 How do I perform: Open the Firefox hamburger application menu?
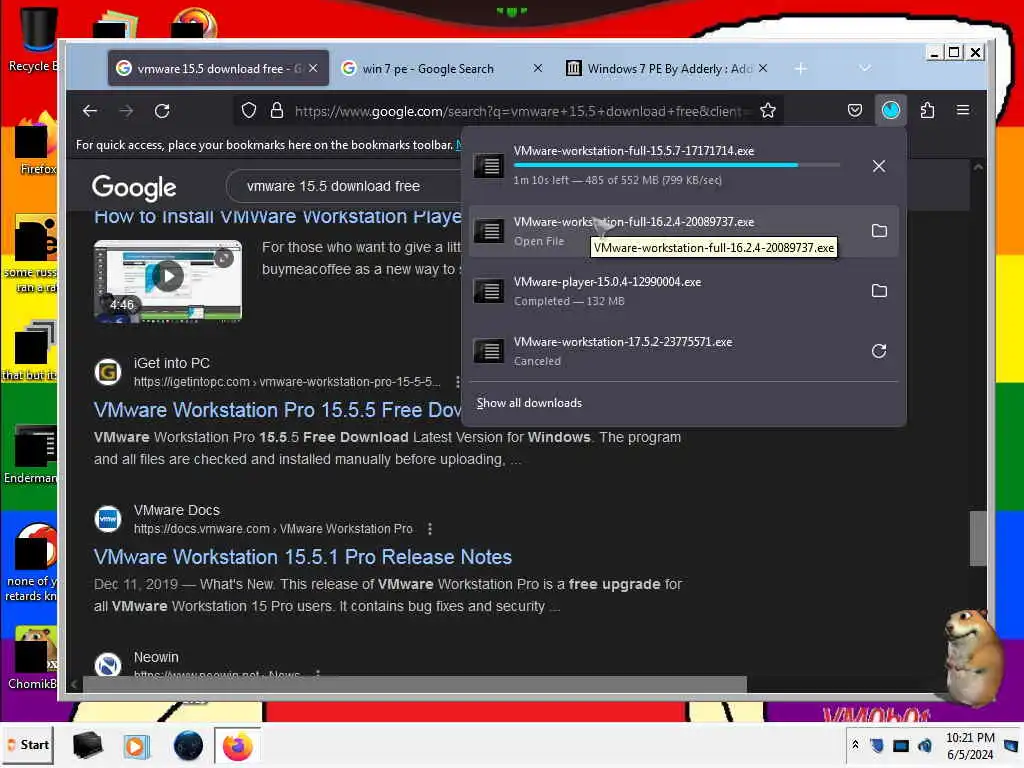coord(963,110)
